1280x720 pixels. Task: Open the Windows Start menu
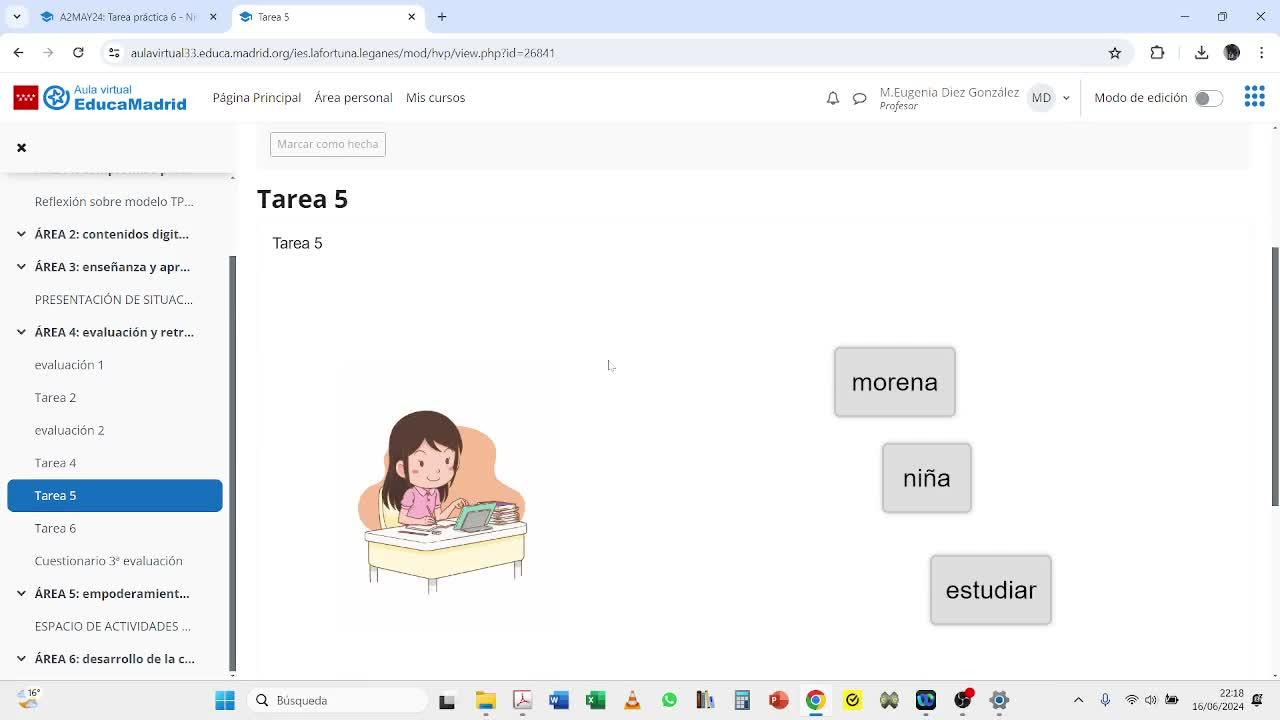coord(225,700)
